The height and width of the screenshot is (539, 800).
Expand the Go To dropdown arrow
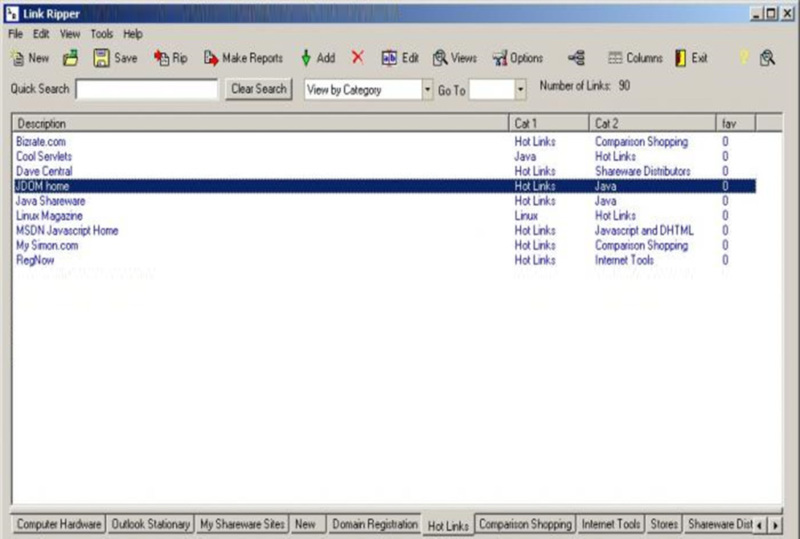(520, 90)
